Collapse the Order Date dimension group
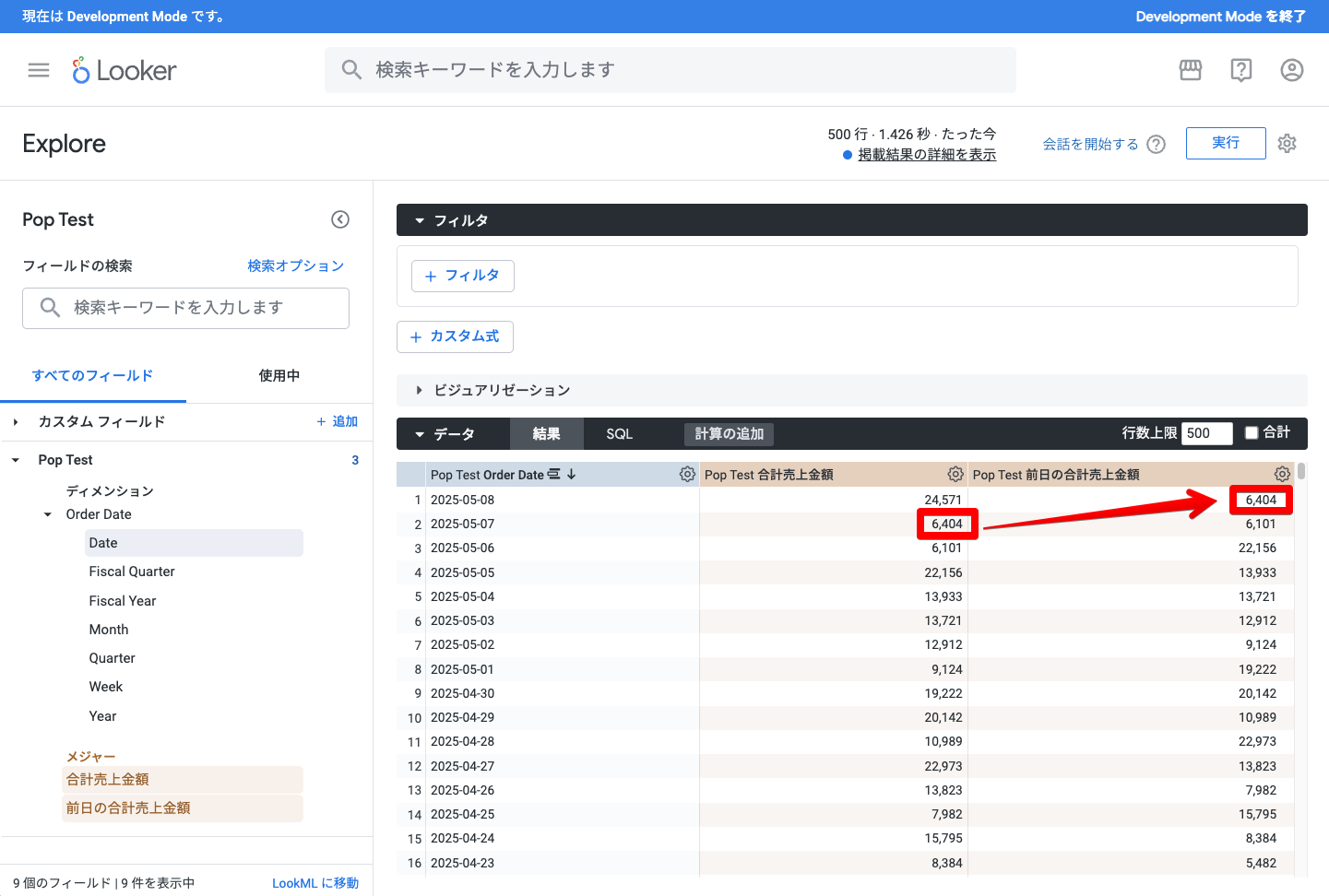Viewport: 1329px width, 896px height. [48, 514]
